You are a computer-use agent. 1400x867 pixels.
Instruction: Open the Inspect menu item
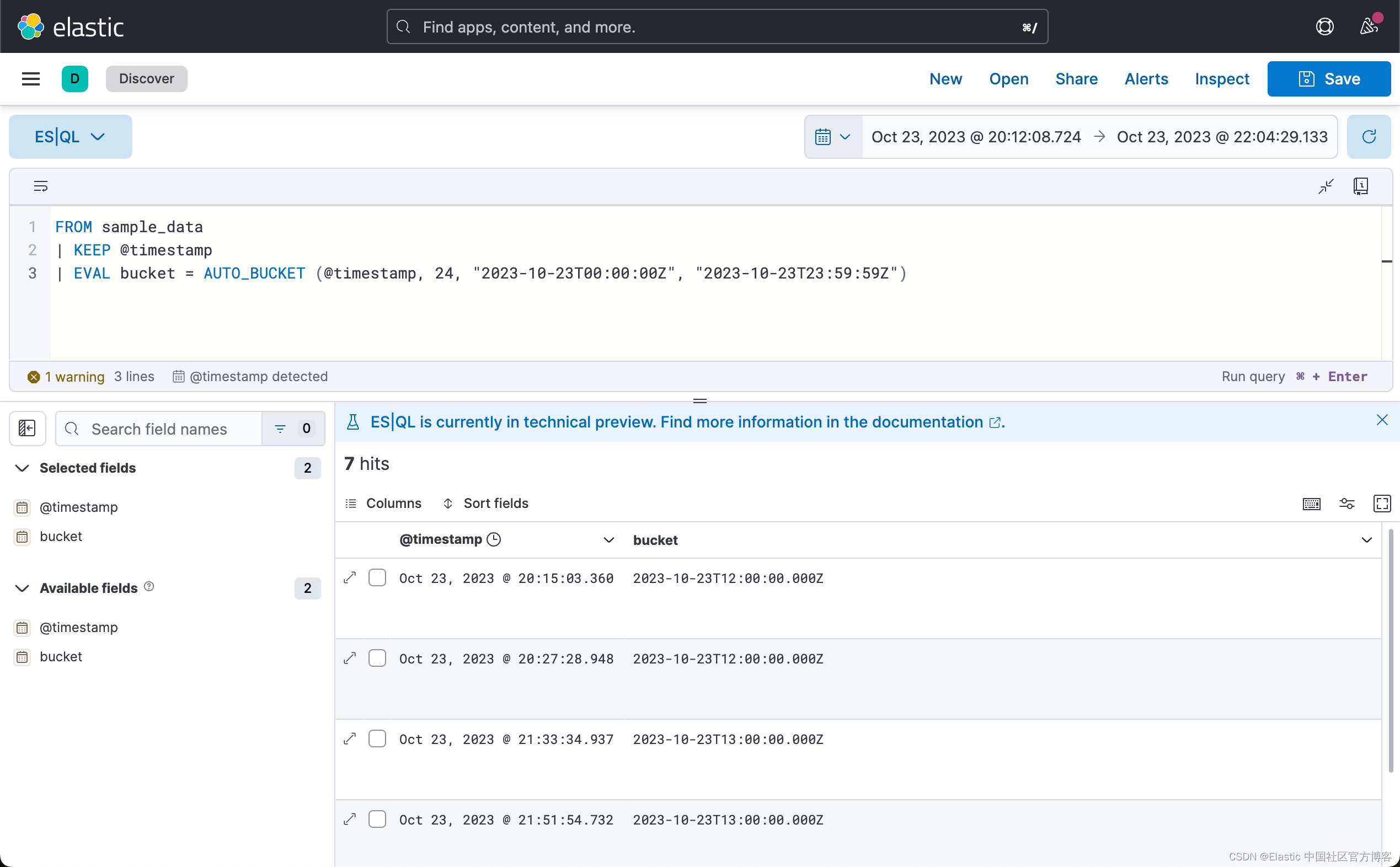[x=1221, y=78]
